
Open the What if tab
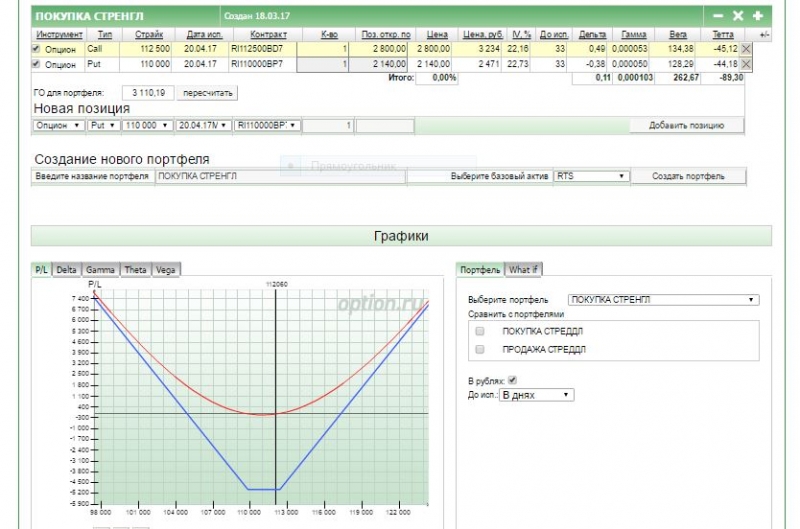pos(523,269)
